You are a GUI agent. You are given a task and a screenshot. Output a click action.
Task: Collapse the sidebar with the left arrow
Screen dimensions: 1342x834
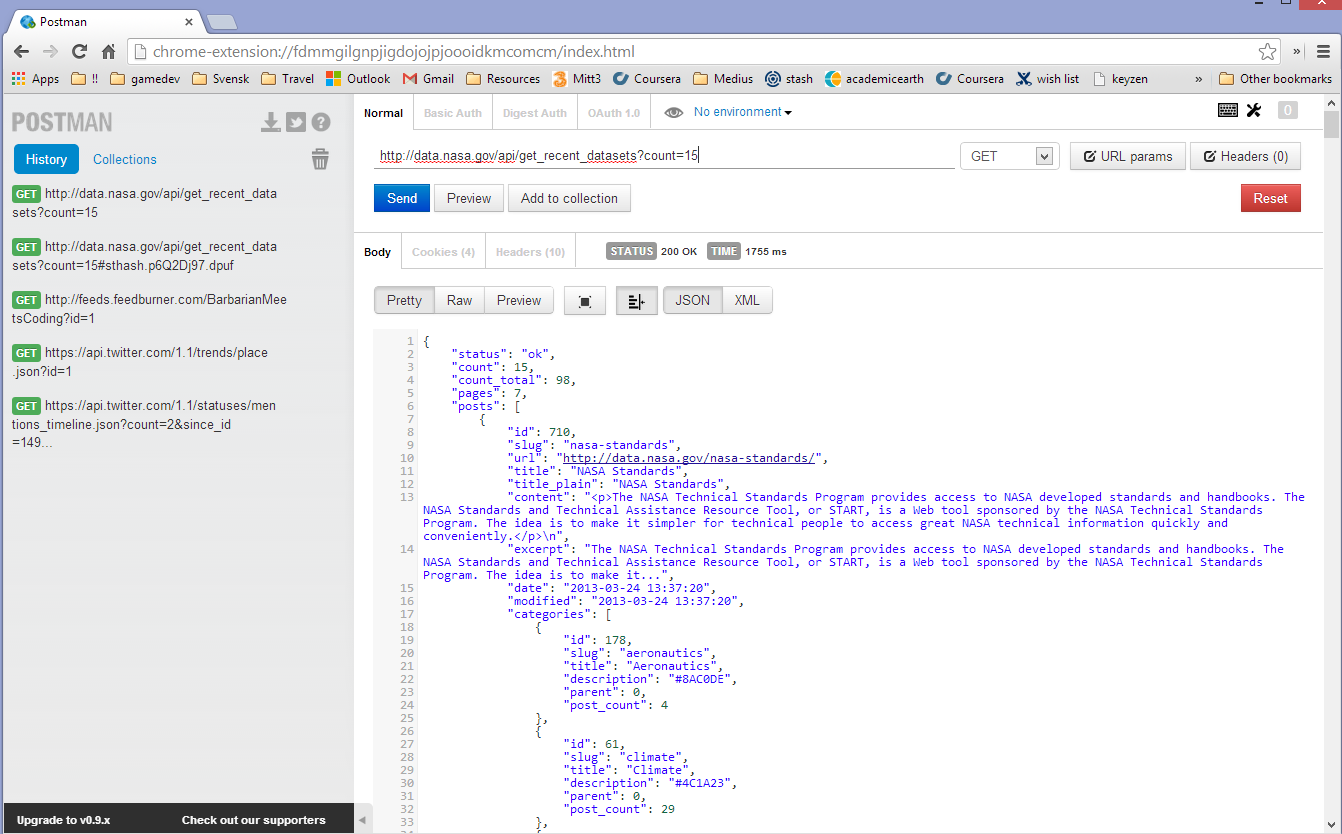pyautogui.click(x=362, y=820)
